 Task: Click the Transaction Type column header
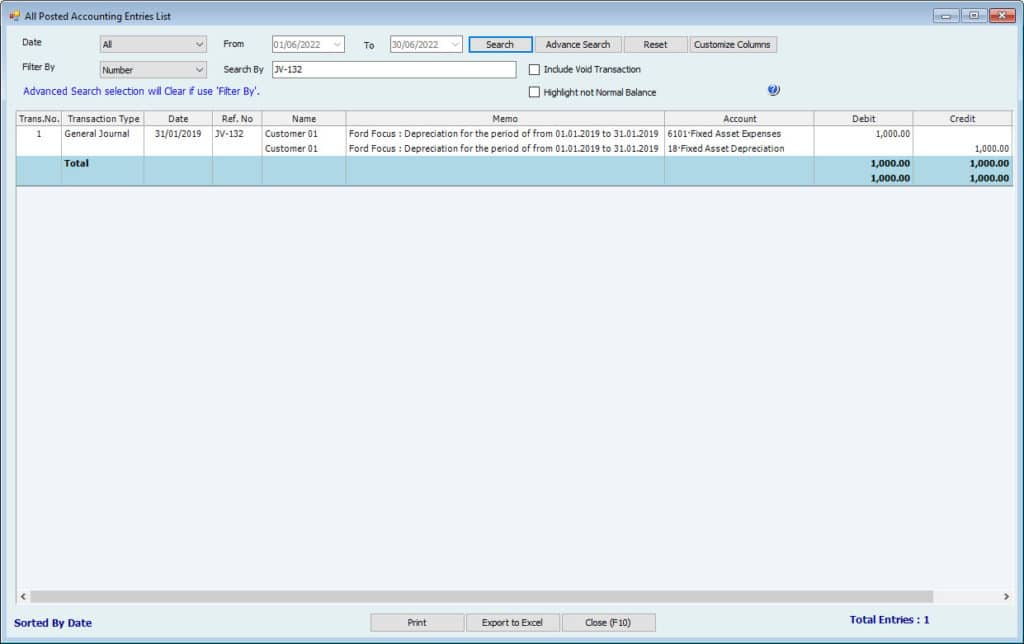103,119
